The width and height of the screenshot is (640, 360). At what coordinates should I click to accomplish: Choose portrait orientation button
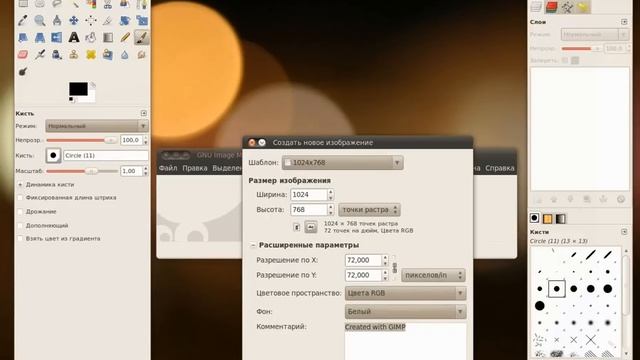pyautogui.click(x=297, y=227)
